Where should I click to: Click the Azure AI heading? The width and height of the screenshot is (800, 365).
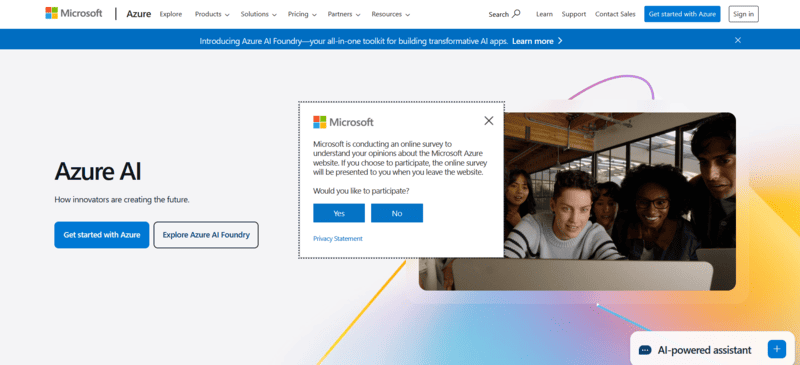[97, 172]
